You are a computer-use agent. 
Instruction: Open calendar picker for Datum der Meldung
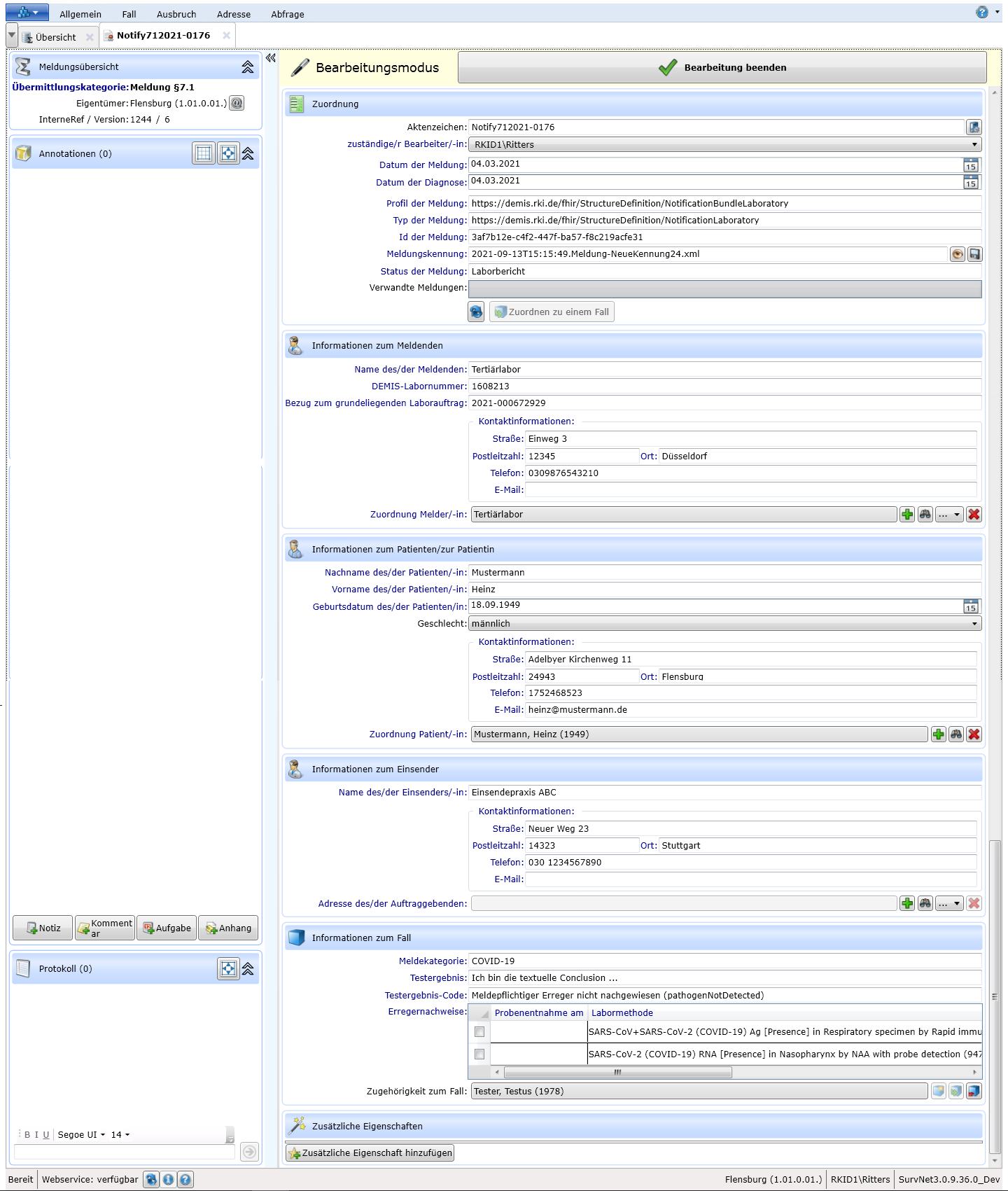click(x=970, y=166)
